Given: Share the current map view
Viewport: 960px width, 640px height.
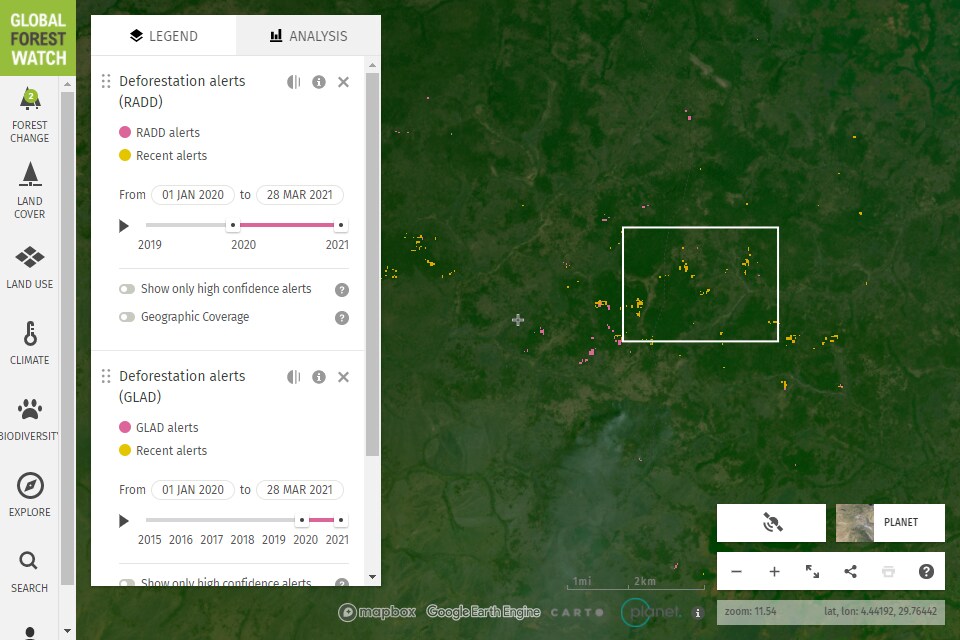Looking at the screenshot, I should tap(850, 571).
